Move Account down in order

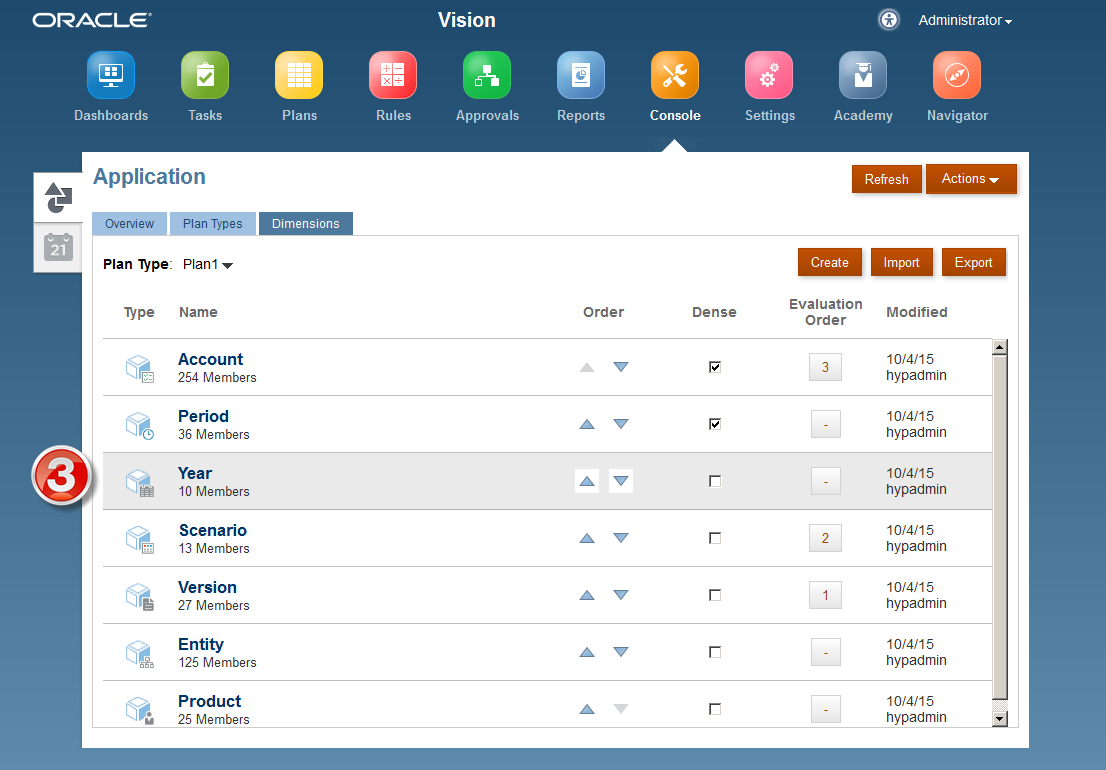(x=621, y=367)
